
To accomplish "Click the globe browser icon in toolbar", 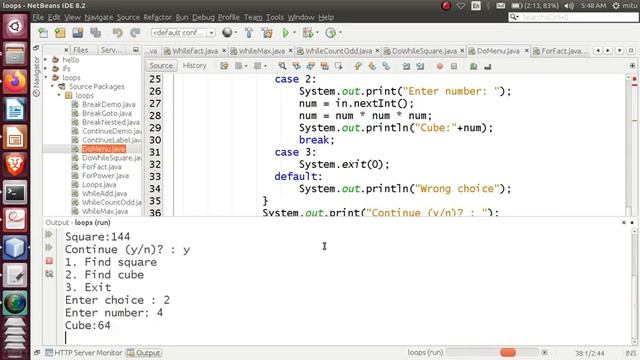I will pyautogui.click(x=227, y=33).
